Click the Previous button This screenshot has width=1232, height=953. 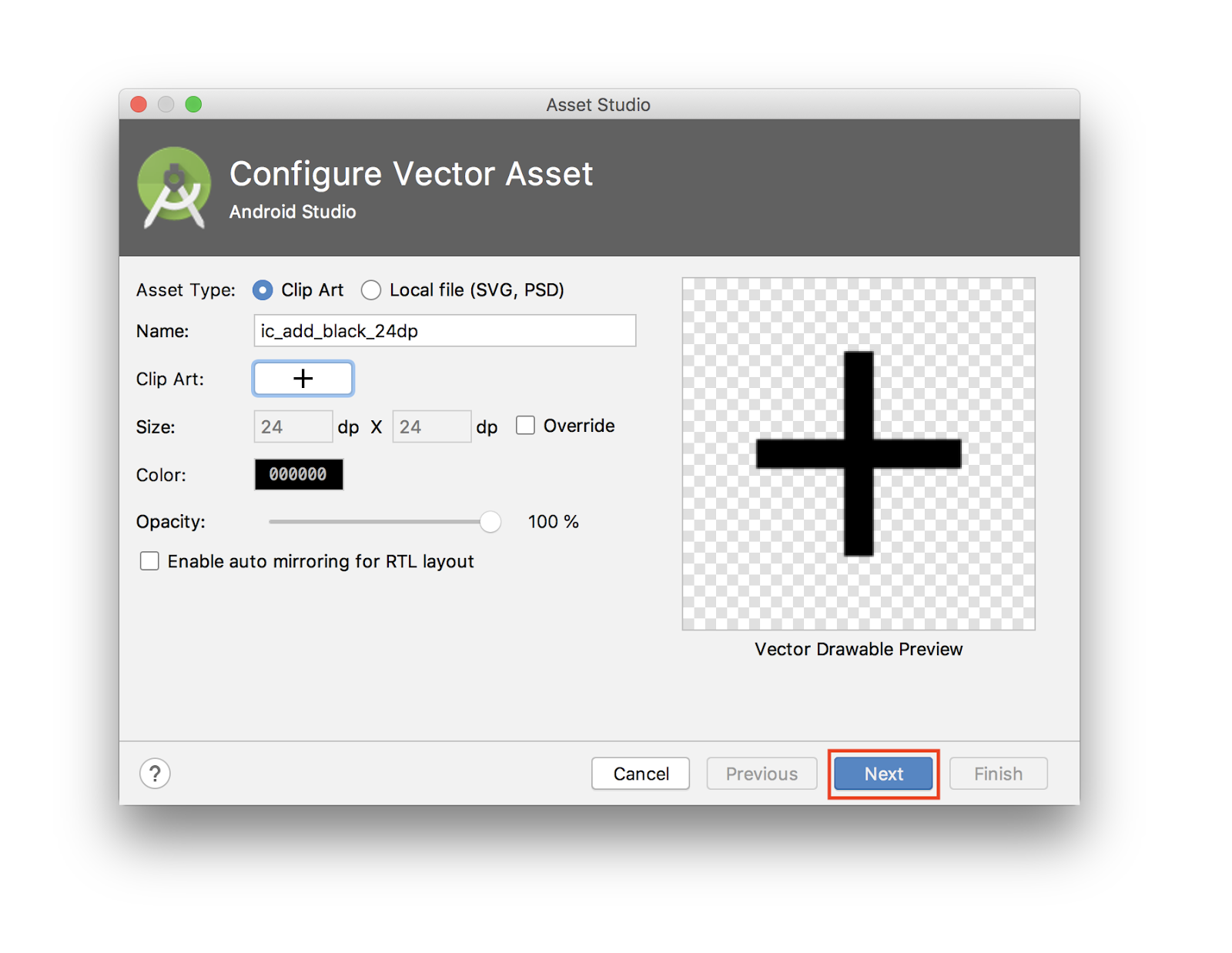[x=762, y=774]
